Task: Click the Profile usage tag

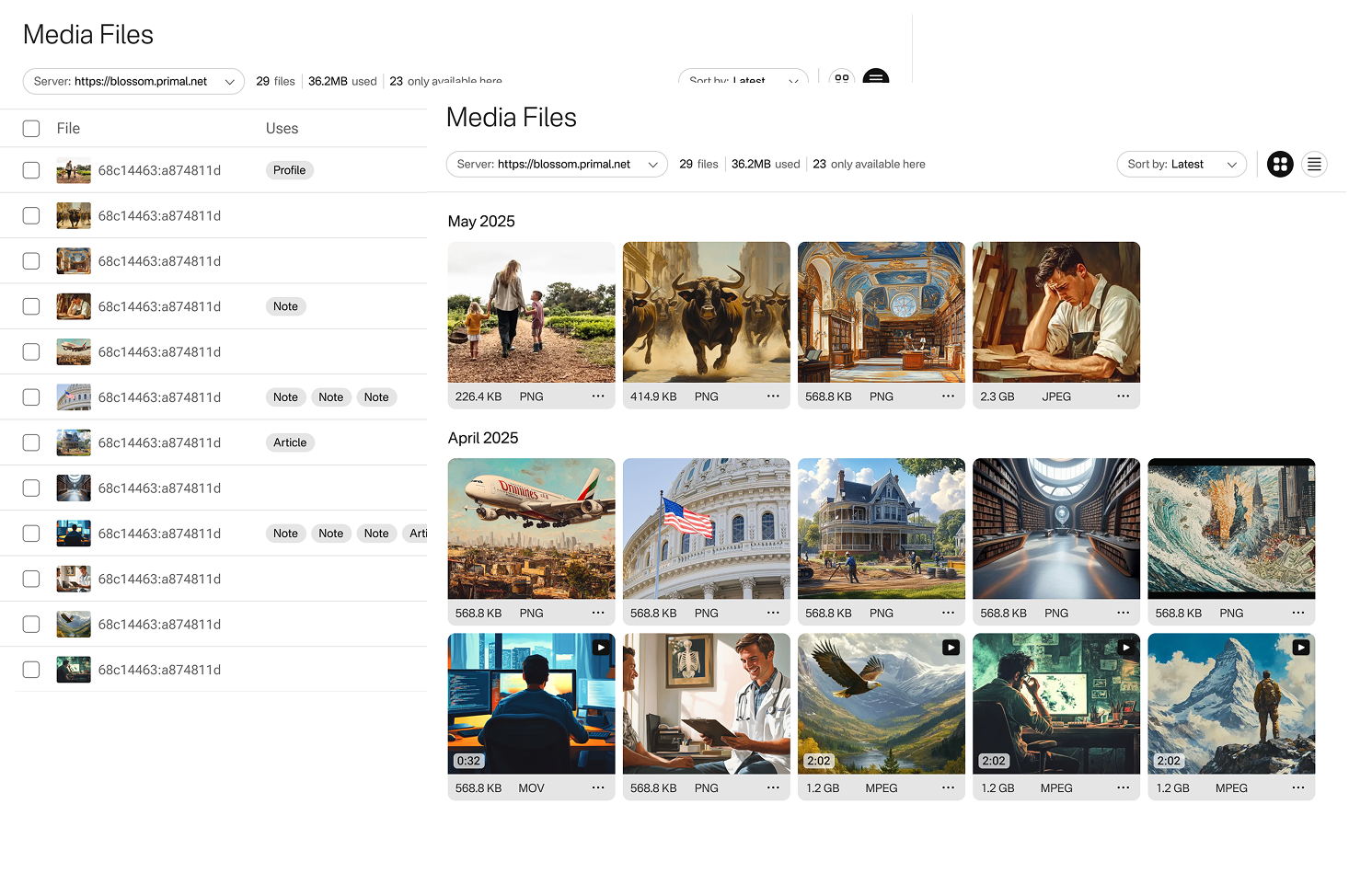Action: tap(289, 170)
